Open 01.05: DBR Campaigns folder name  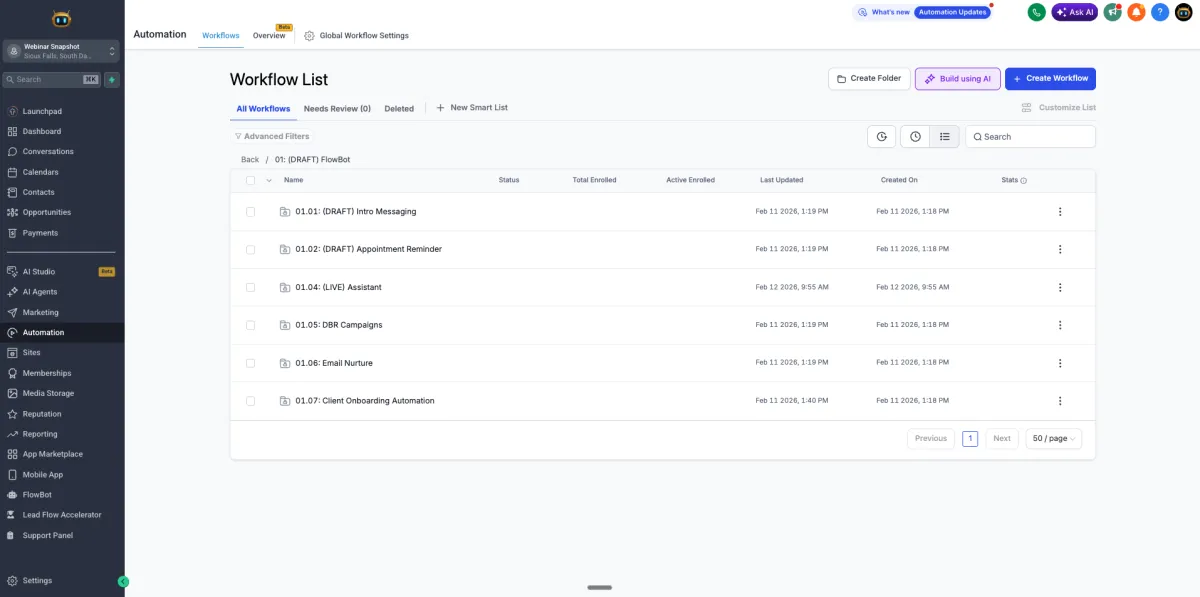[339, 325]
